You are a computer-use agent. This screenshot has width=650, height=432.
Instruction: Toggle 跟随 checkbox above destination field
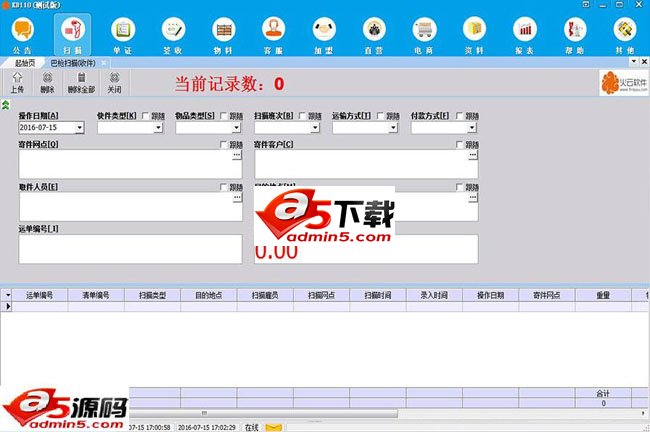click(x=459, y=187)
